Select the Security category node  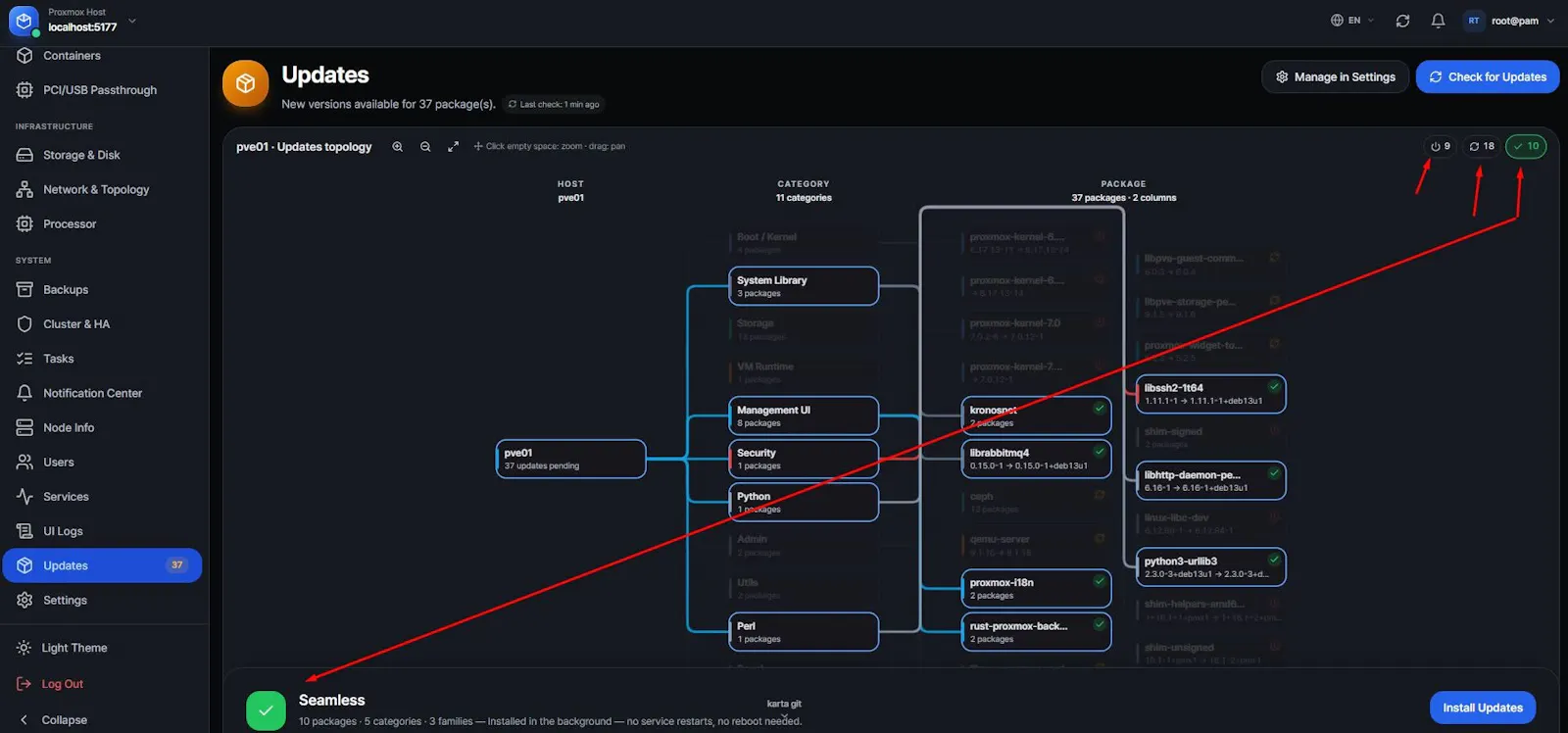(804, 459)
